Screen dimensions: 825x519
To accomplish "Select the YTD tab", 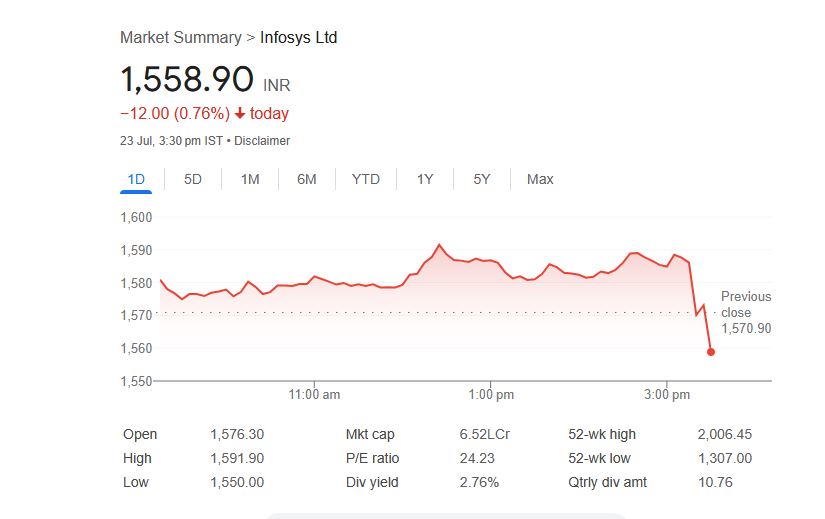I will coord(366,179).
